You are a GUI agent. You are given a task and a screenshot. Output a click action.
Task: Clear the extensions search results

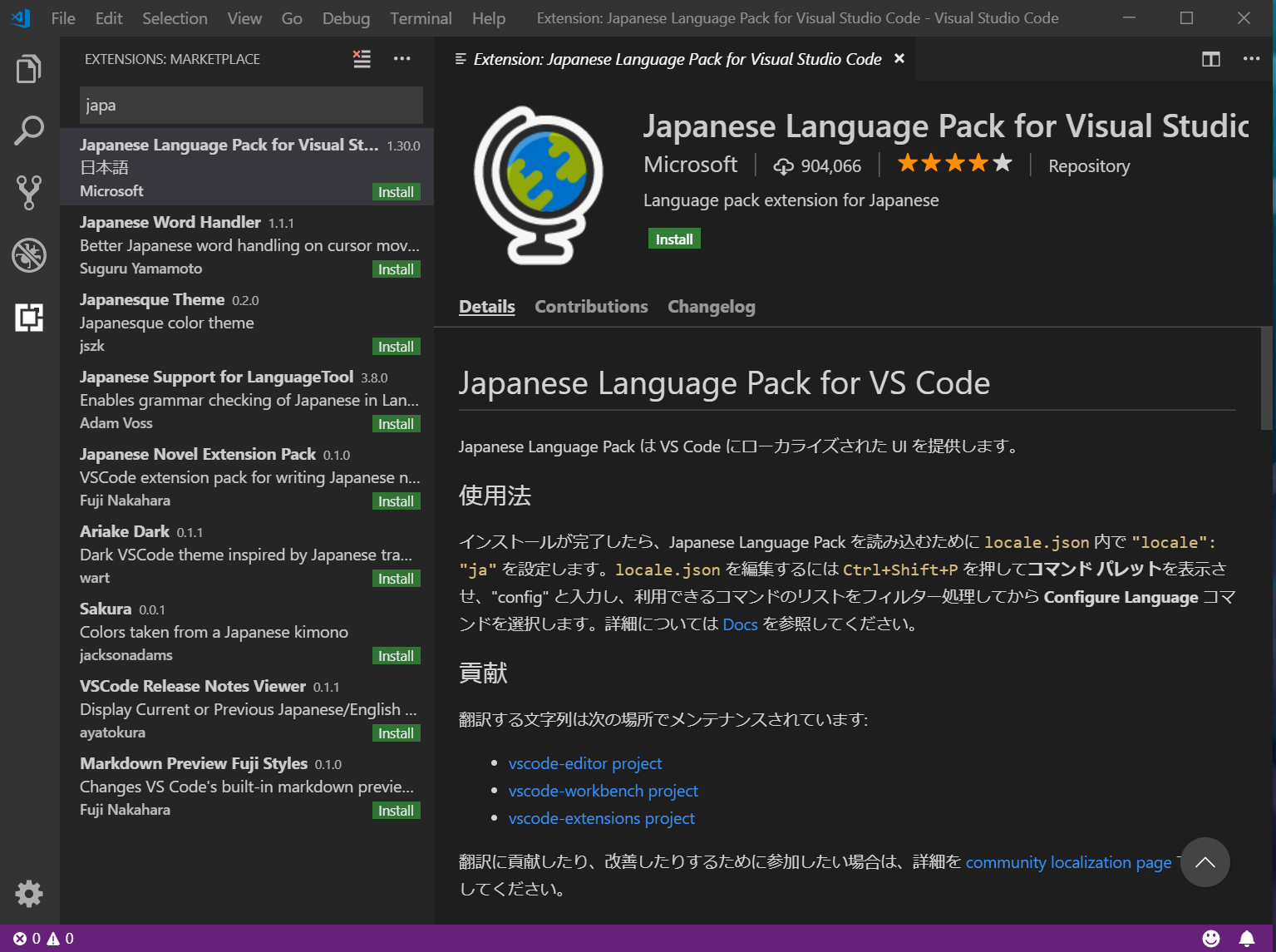pos(362,59)
